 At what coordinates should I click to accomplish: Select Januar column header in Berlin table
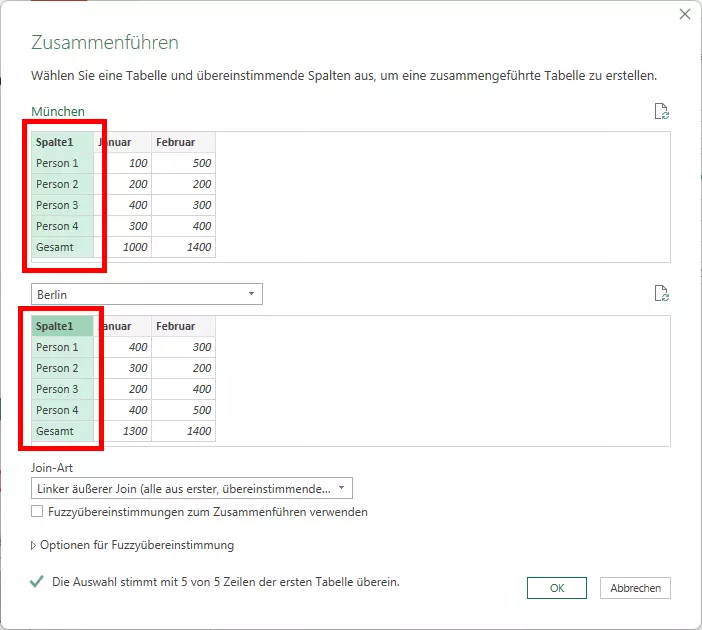123,326
